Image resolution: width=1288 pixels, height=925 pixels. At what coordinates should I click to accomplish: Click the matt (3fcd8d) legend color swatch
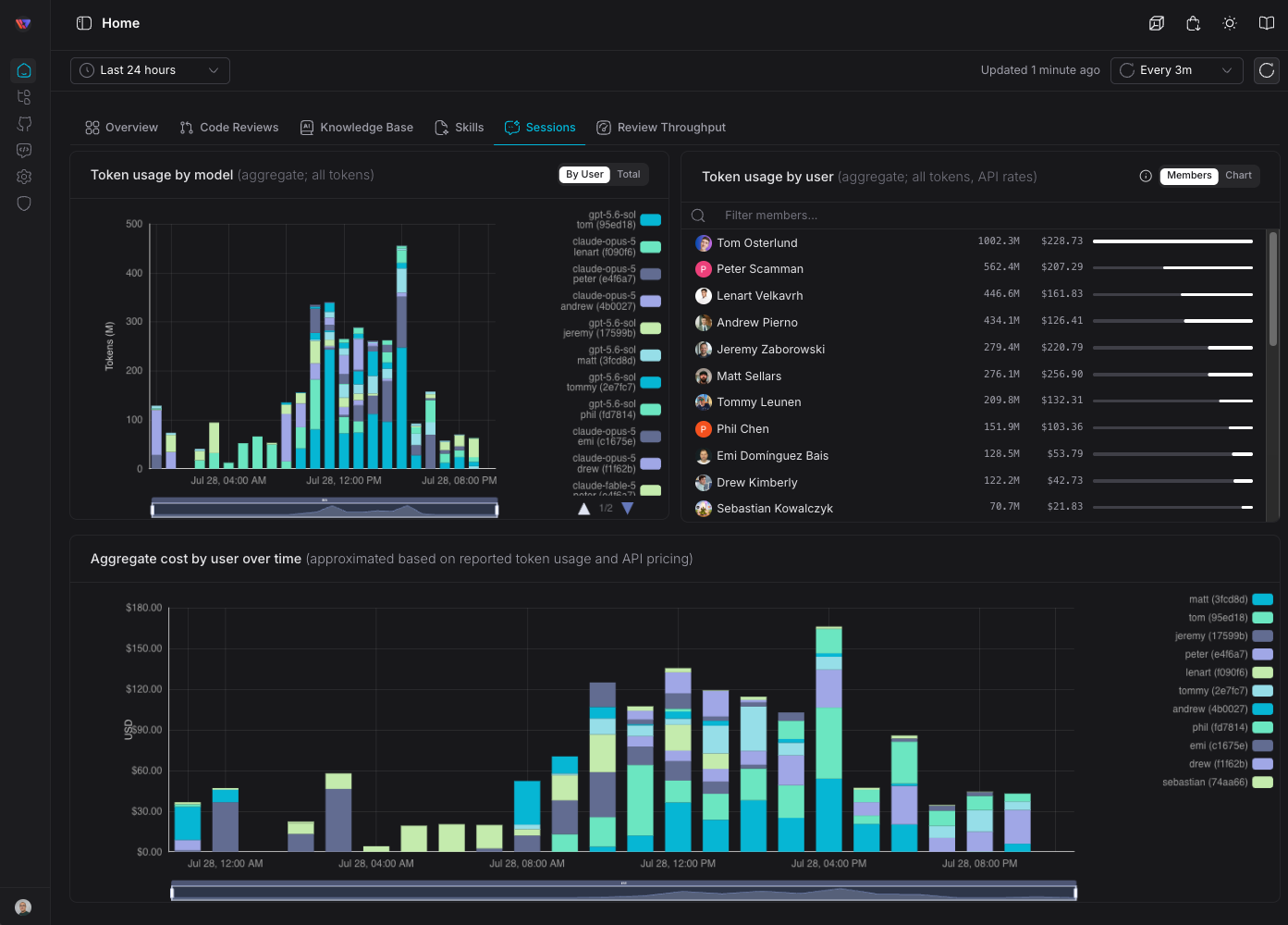click(1262, 599)
